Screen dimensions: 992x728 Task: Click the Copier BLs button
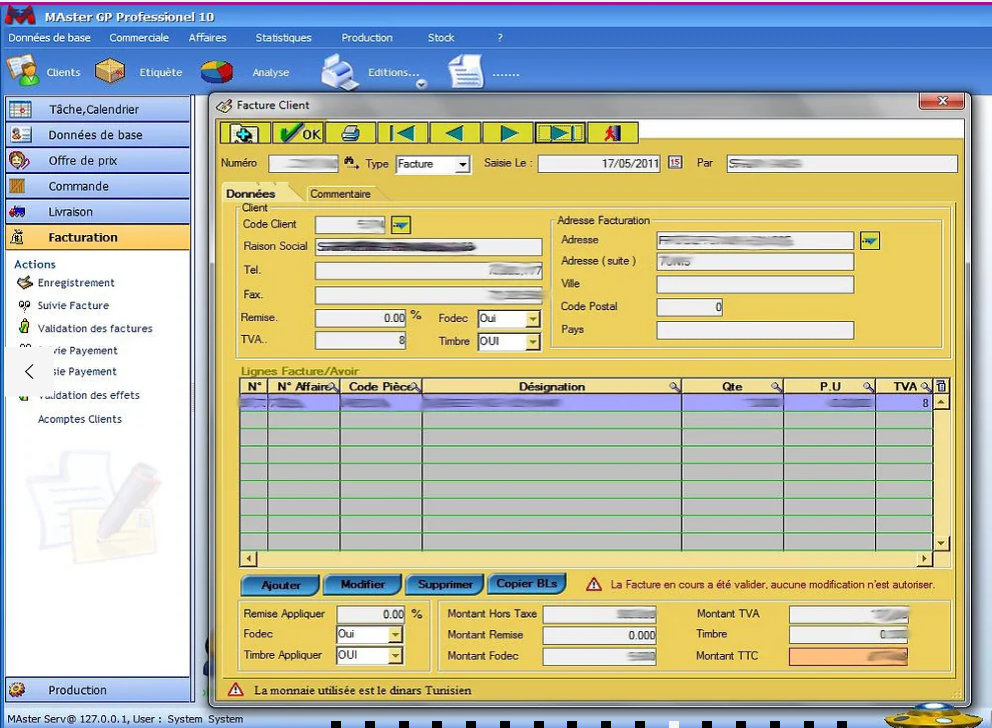pos(528,584)
